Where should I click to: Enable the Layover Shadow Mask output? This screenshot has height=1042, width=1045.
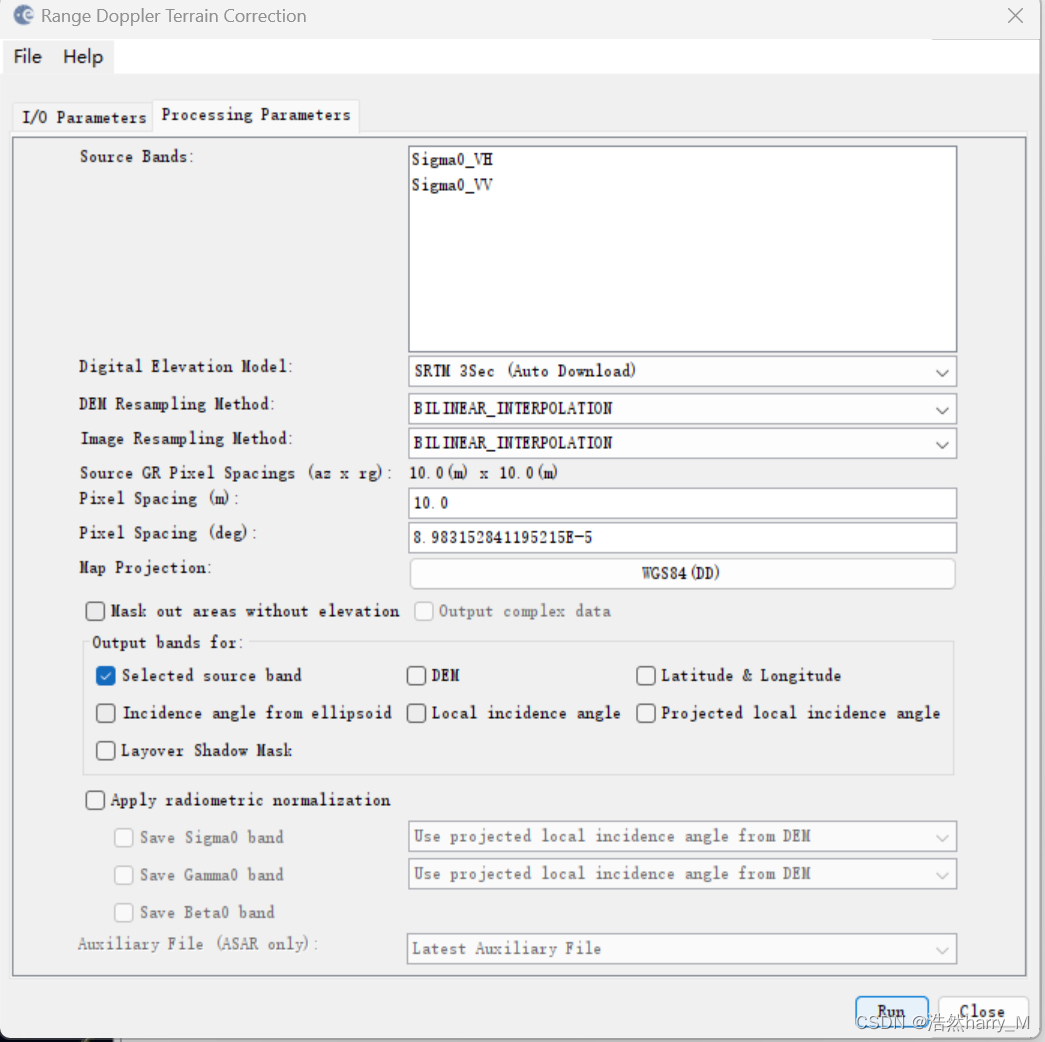[x=106, y=751]
